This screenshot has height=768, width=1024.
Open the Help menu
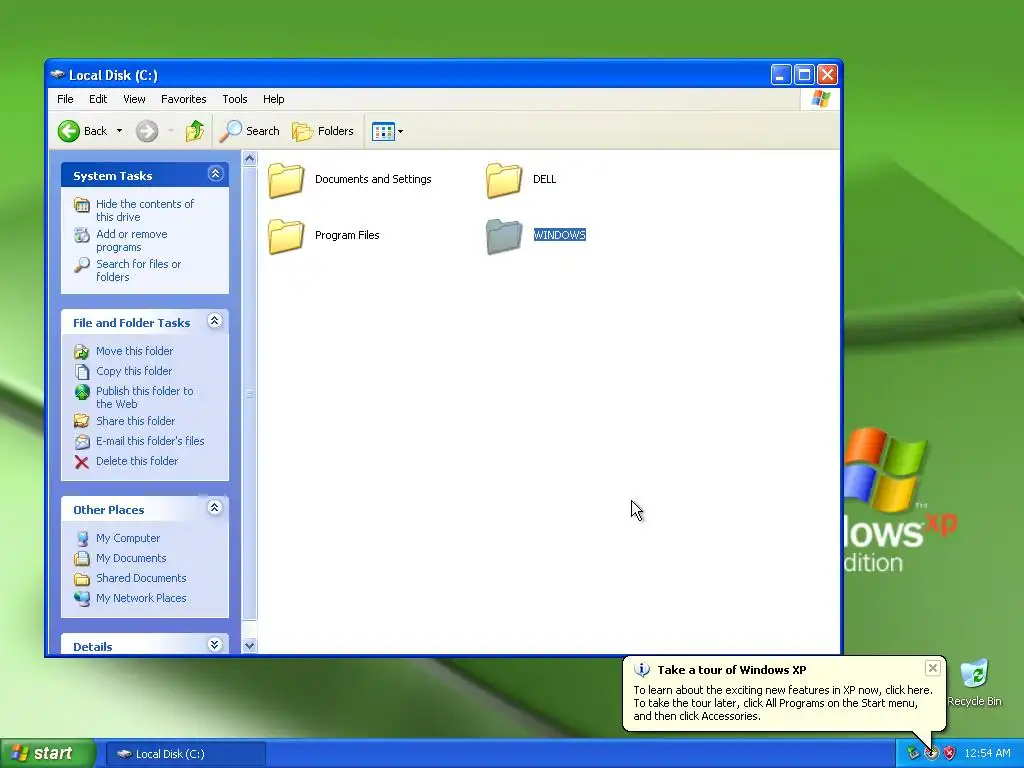coord(274,99)
